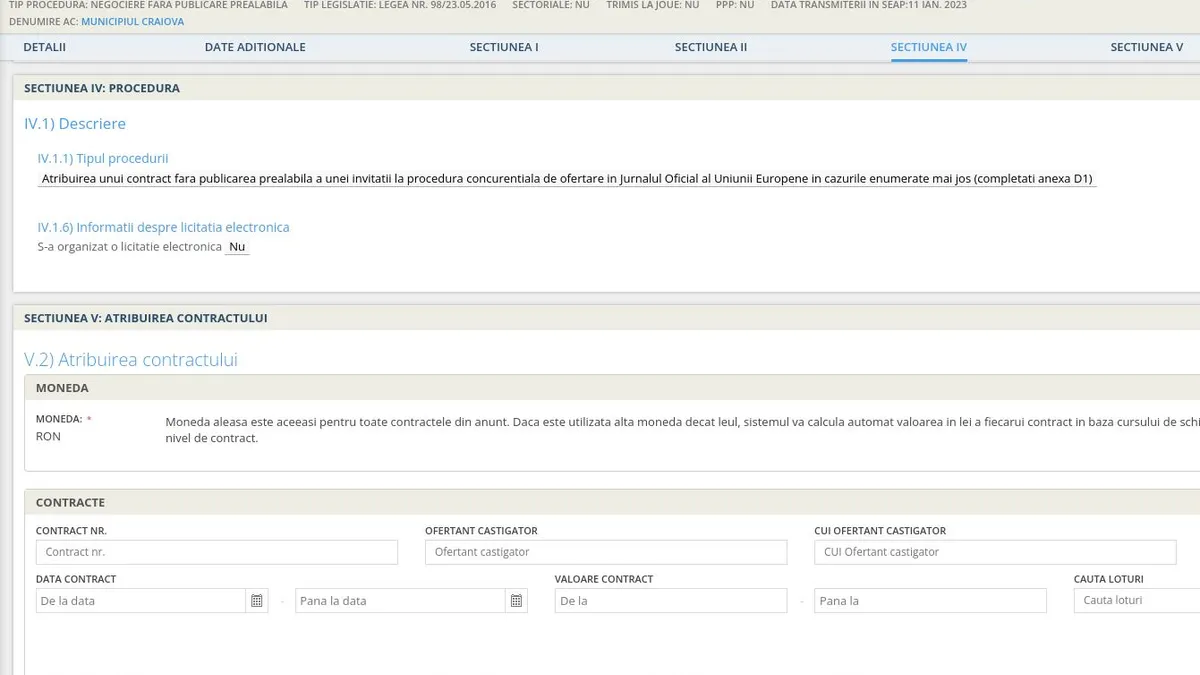Click the Nu value for licitatie electronica
The image size is (1200, 675).
(237, 246)
